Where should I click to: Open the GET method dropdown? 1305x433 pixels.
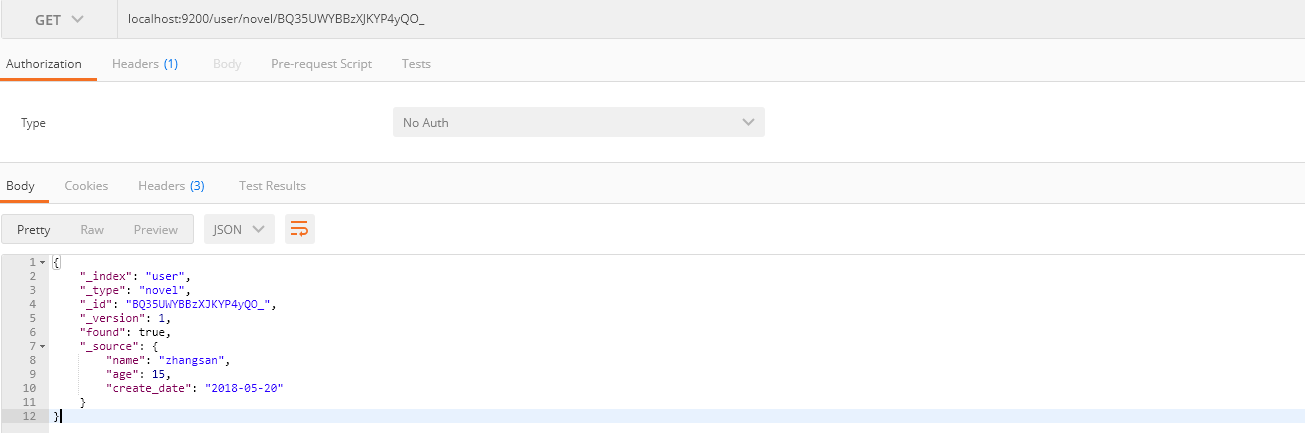(x=59, y=20)
